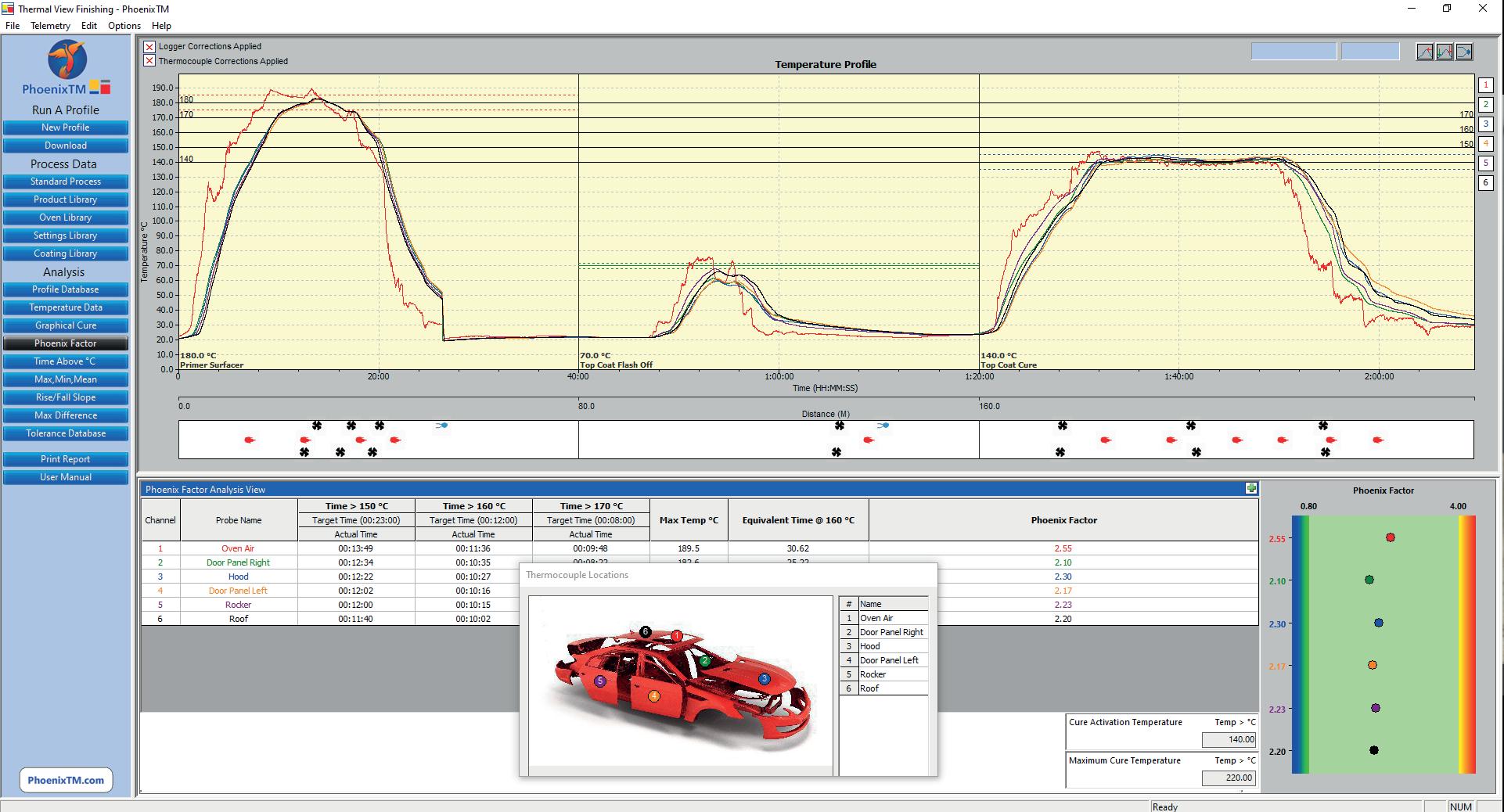
Task: Open the Time Above °C analysis
Action: pos(66,361)
